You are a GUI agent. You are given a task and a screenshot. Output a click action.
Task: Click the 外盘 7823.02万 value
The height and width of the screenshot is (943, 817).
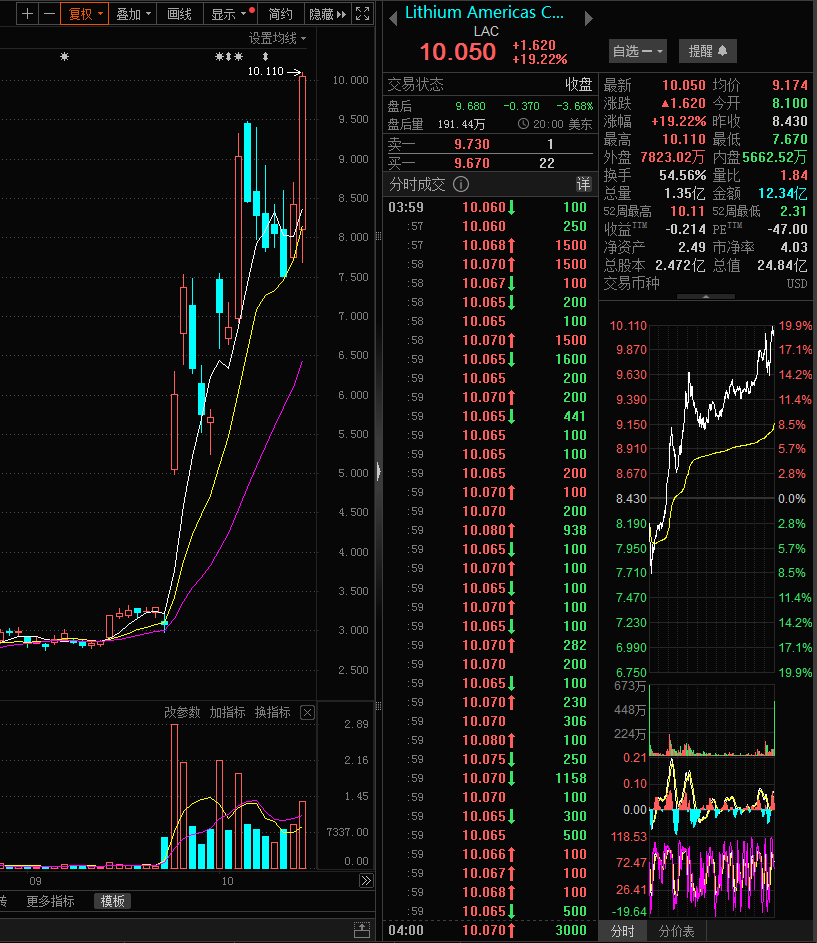pyautogui.click(x=672, y=158)
